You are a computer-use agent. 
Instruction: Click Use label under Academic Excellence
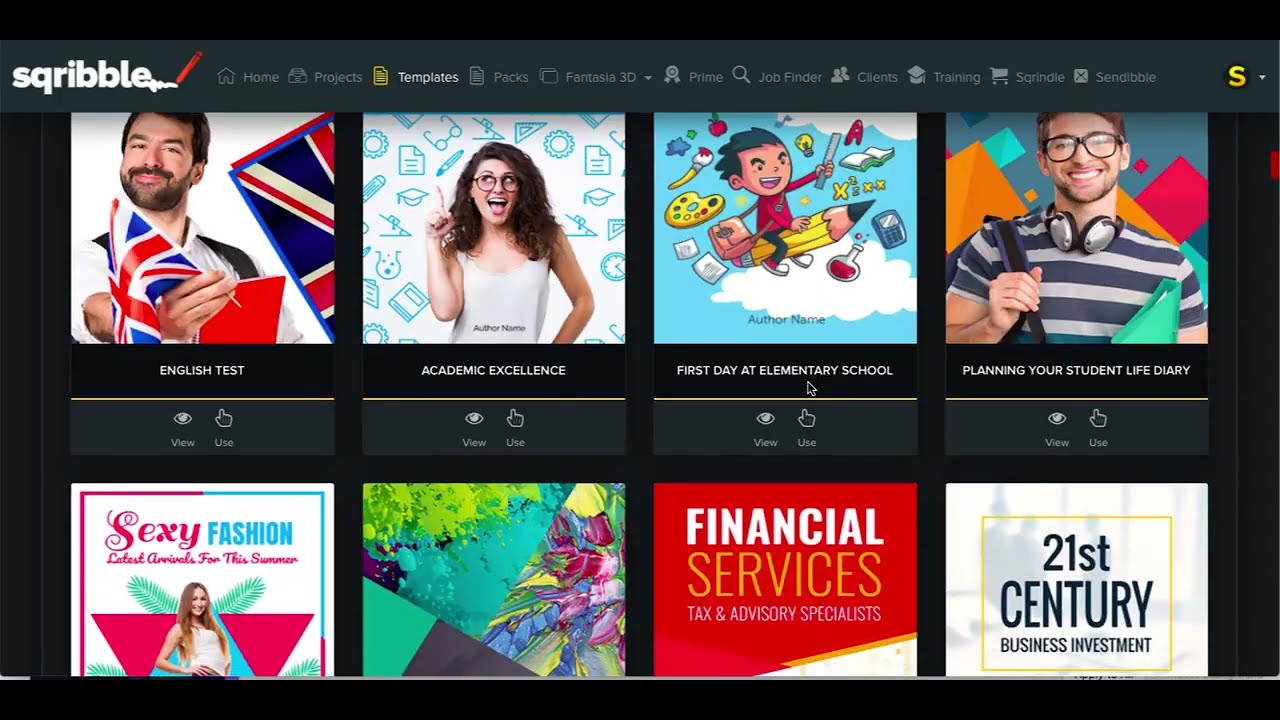tap(515, 442)
